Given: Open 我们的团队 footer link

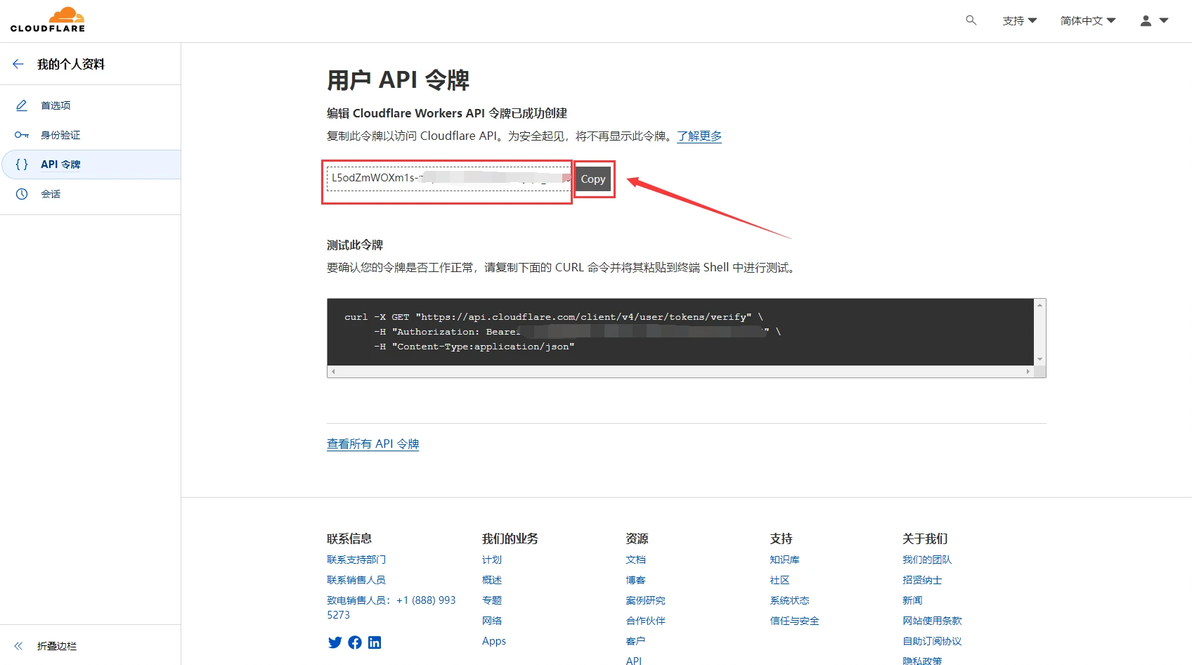Looking at the screenshot, I should [x=927, y=559].
